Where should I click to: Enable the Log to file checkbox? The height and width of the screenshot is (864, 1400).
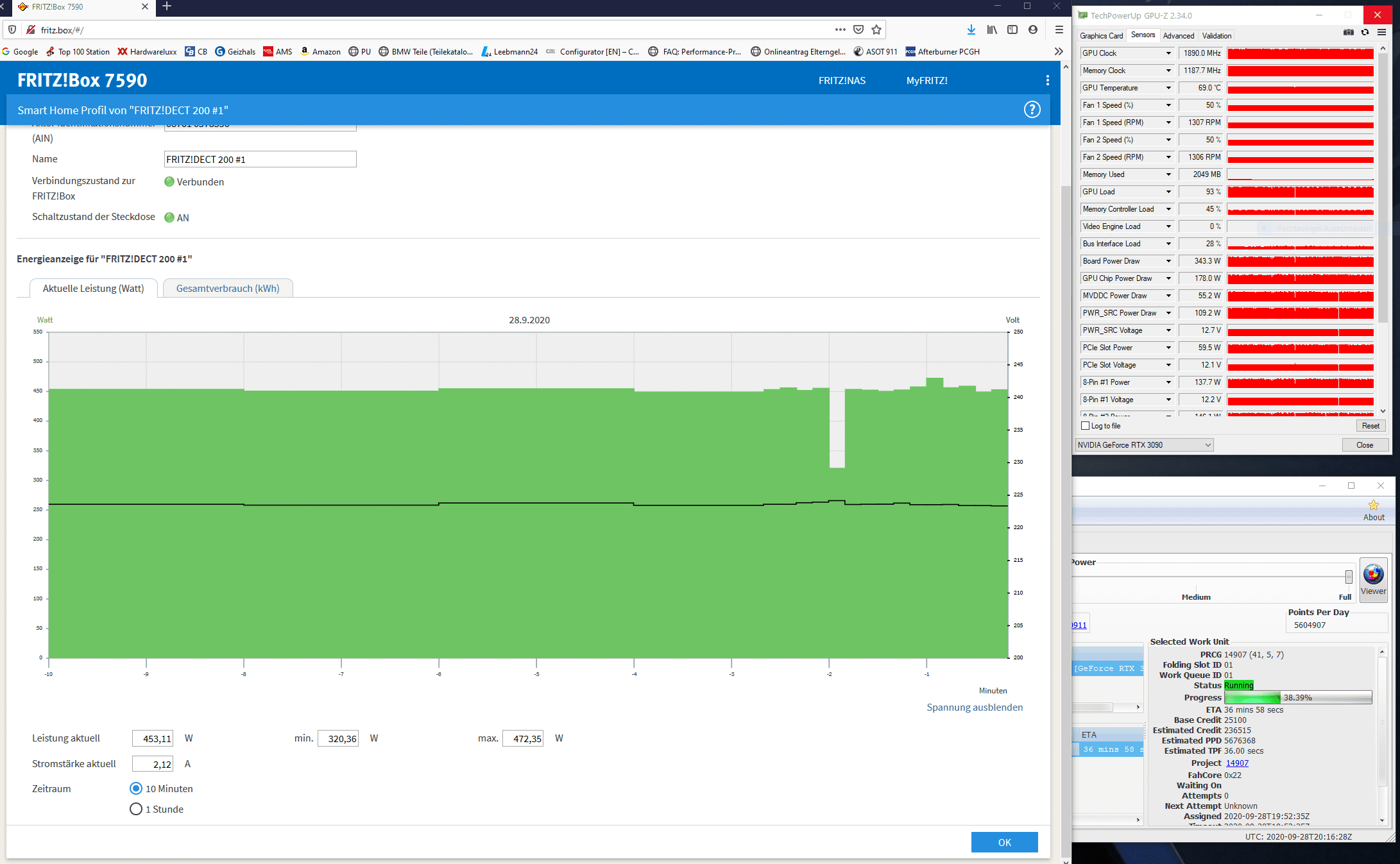click(1086, 426)
